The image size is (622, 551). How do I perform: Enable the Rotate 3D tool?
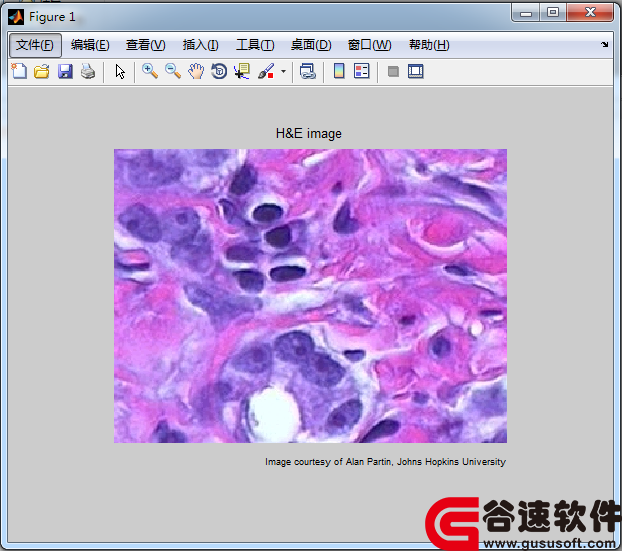point(219,71)
